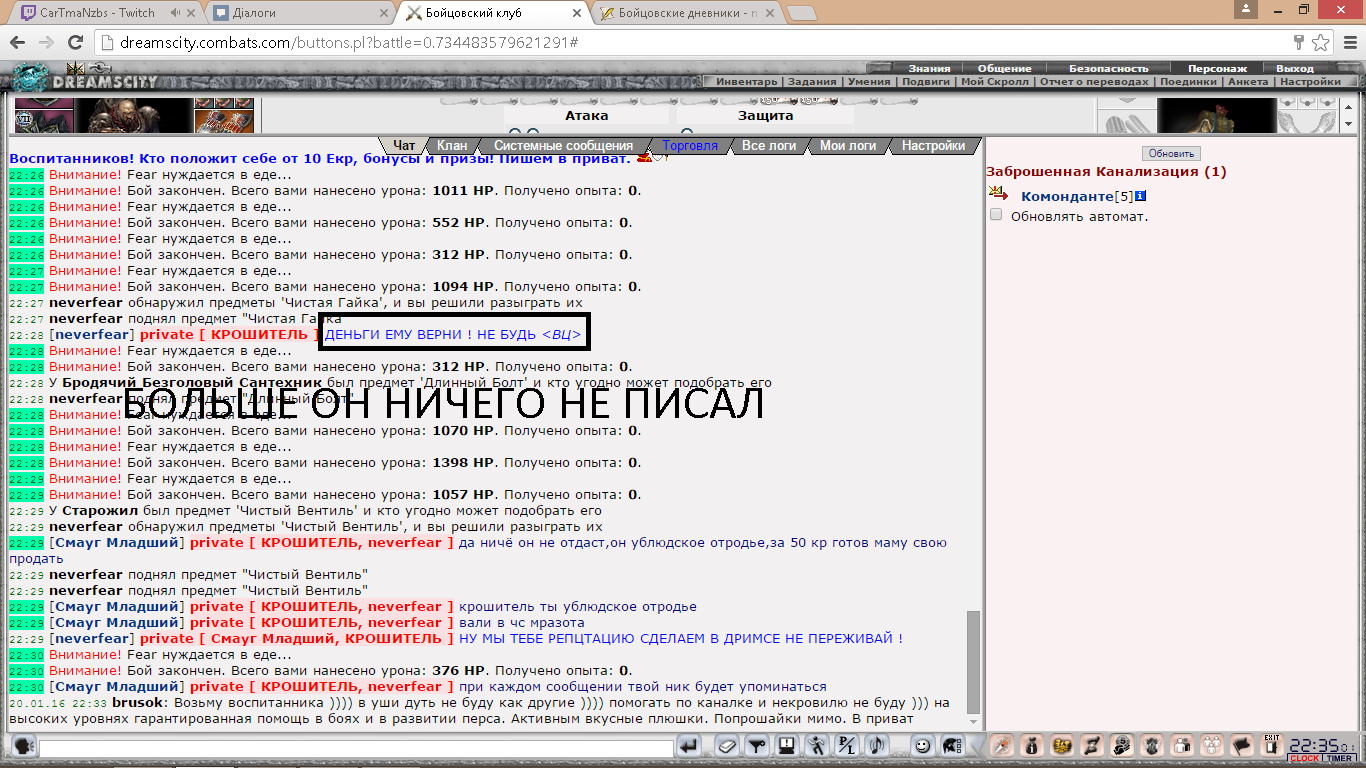The height and width of the screenshot is (768, 1366).
Task: Open the Умения link
Action: [x=869, y=82]
